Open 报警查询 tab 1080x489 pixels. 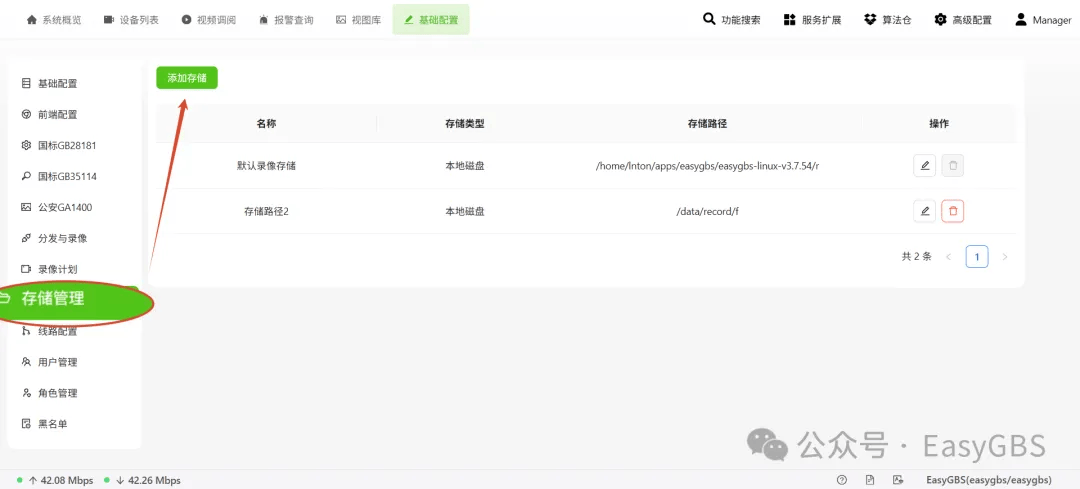[286, 20]
